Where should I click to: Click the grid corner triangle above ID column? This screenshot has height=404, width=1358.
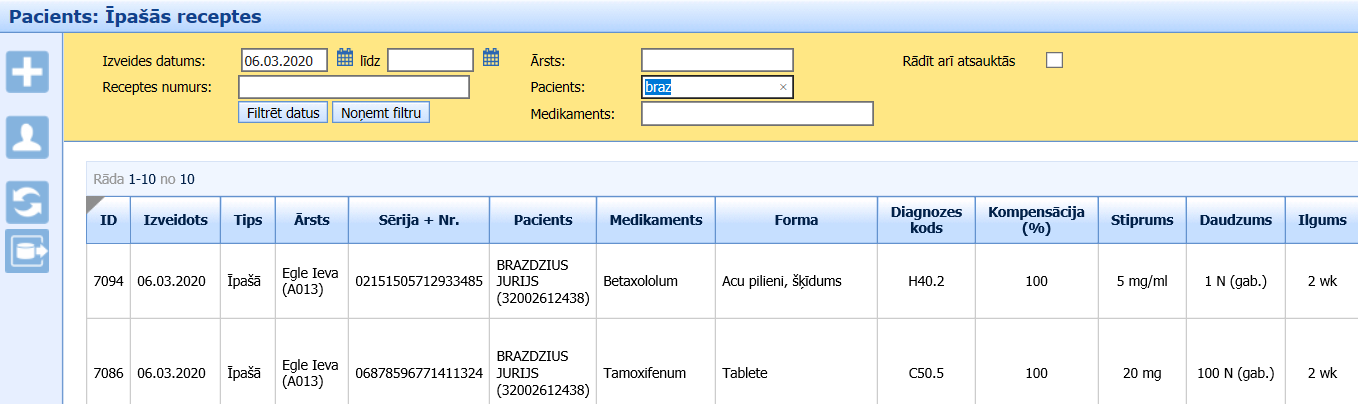coord(96,204)
